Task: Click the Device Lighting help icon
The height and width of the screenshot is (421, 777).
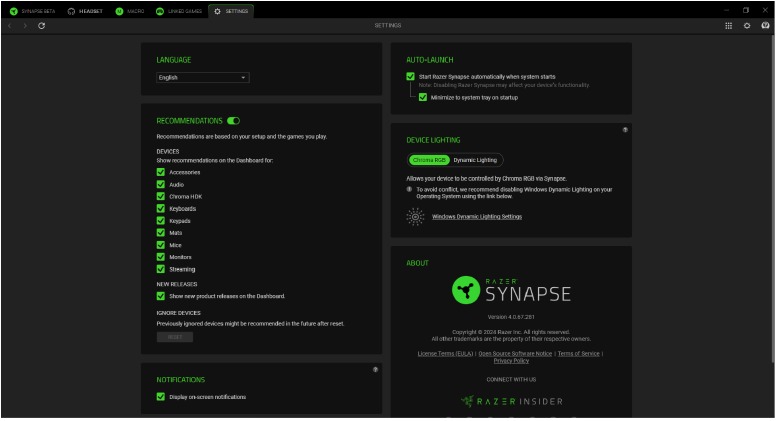Action: [625, 130]
